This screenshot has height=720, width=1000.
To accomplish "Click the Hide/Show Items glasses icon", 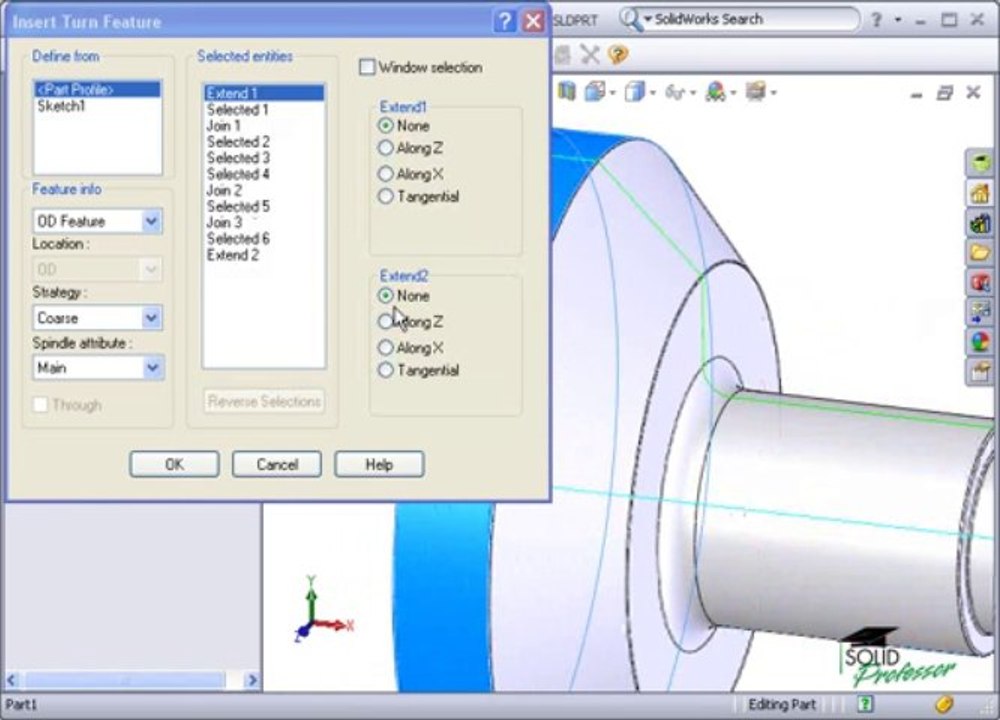I will pyautogui.click(x=675, y=92).
